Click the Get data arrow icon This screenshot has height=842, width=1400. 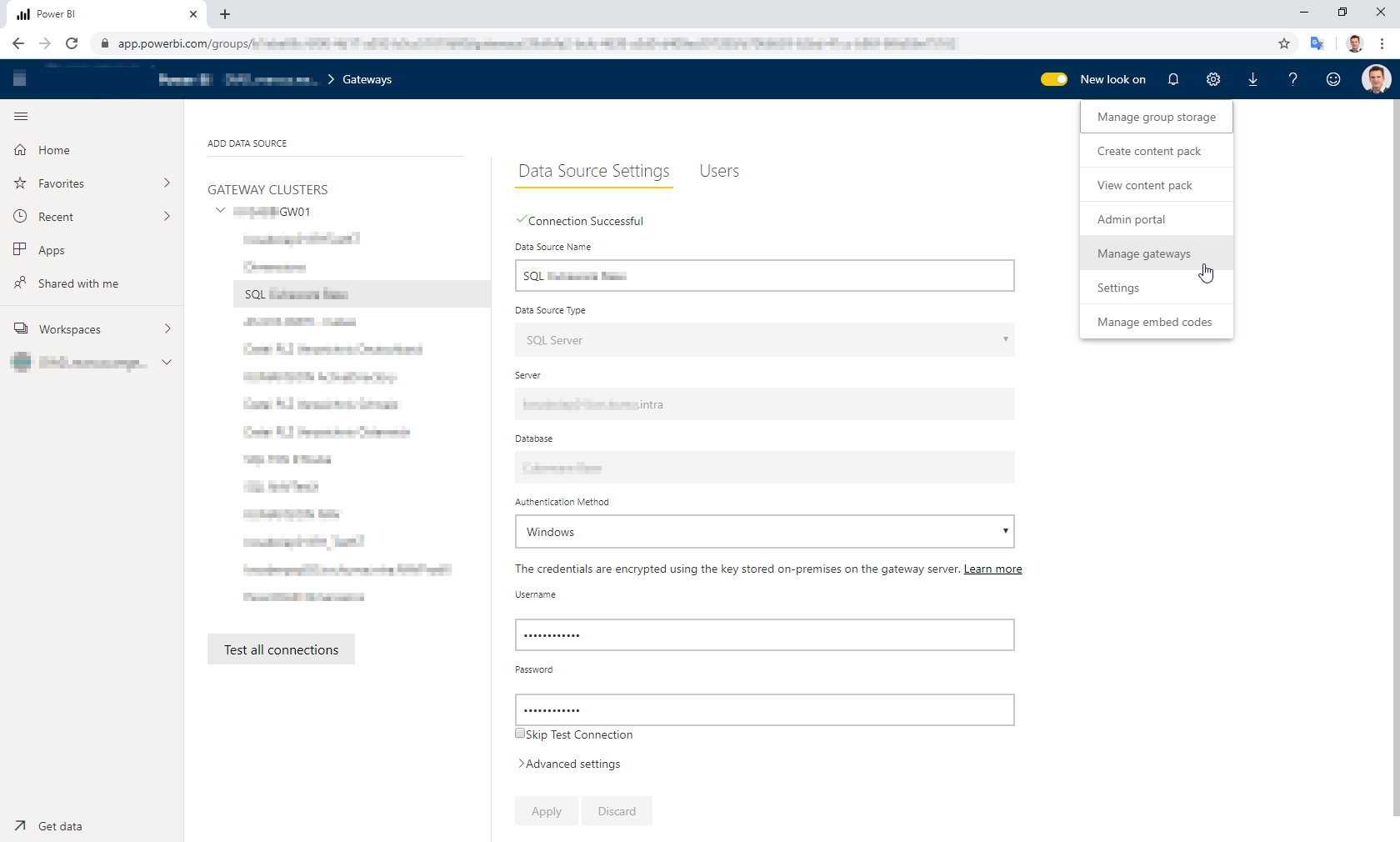(20, 826)
